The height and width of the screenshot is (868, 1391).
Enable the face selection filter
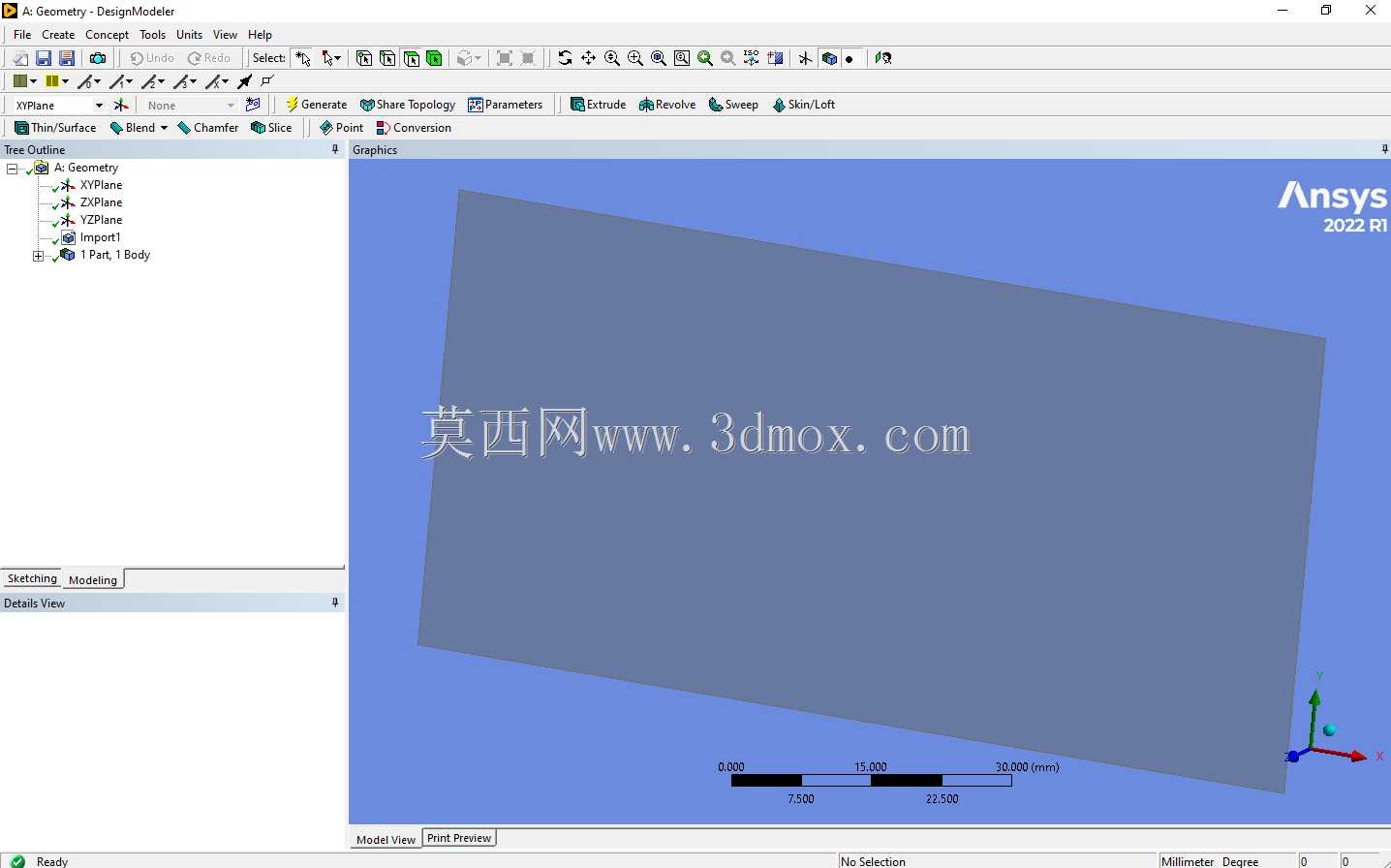click(x=412, y=58)
